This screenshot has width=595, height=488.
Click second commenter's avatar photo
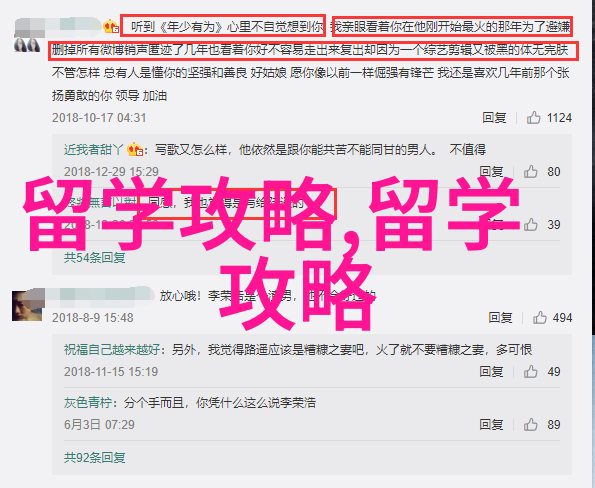[x=27, y=305]
